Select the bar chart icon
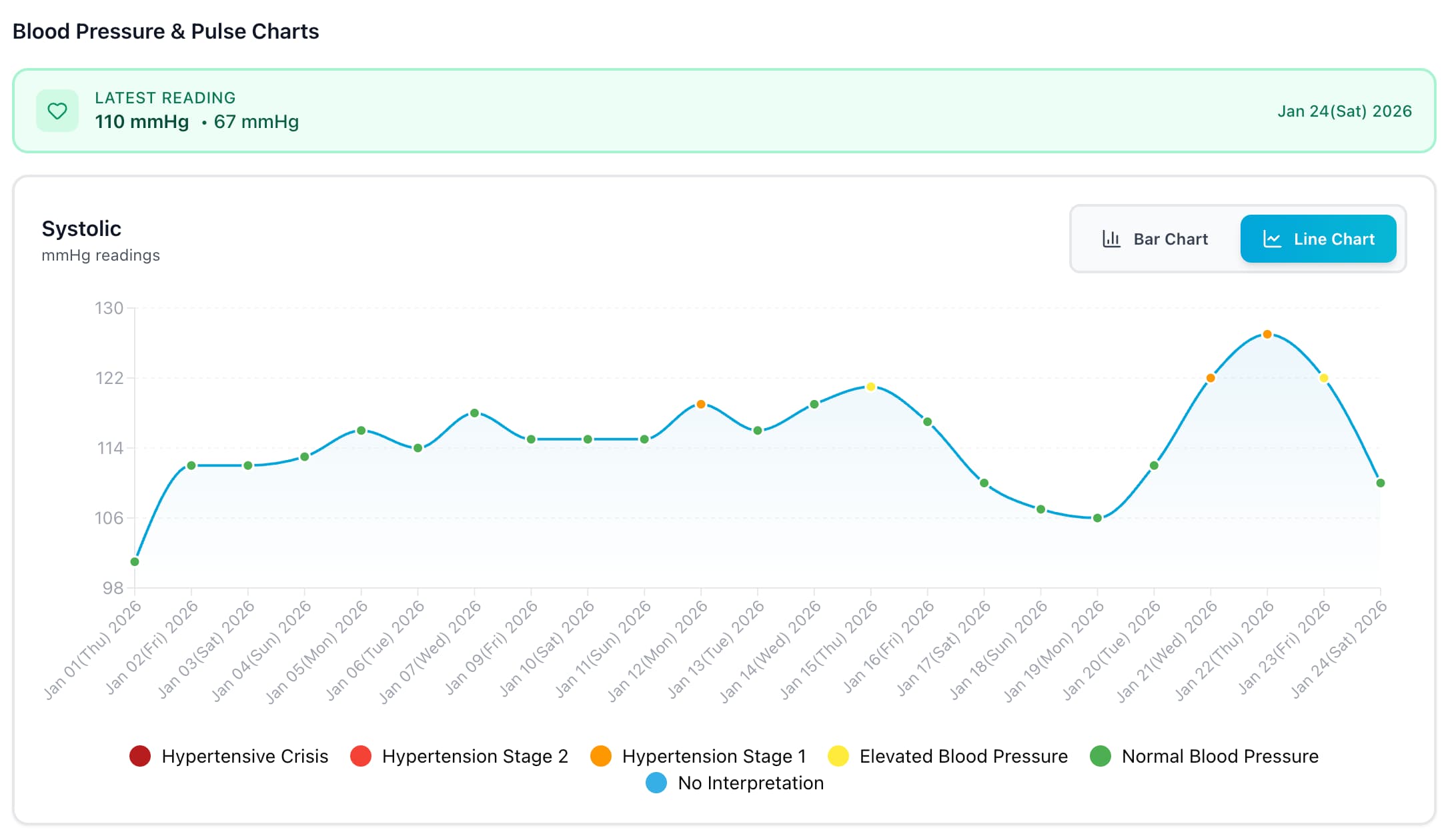This screenshot has height=840, width=1450. tap(1111, 239)
